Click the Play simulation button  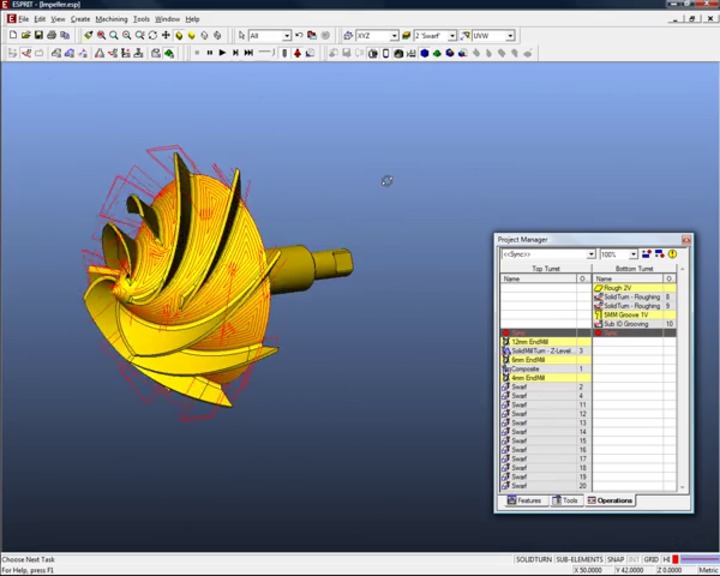[222, 53]
